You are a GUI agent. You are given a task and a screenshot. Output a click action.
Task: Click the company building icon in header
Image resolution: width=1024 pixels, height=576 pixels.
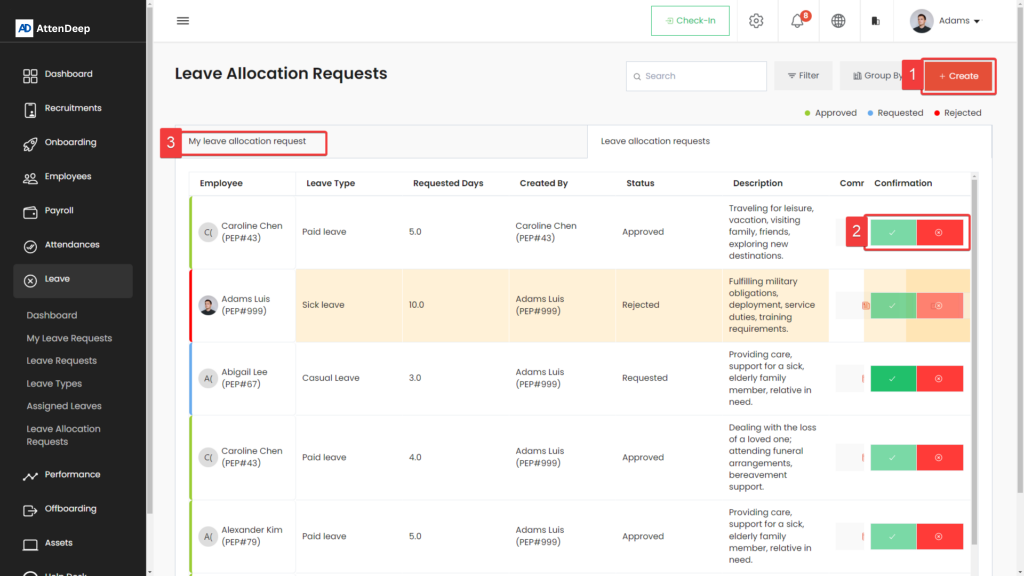[876, 21]
